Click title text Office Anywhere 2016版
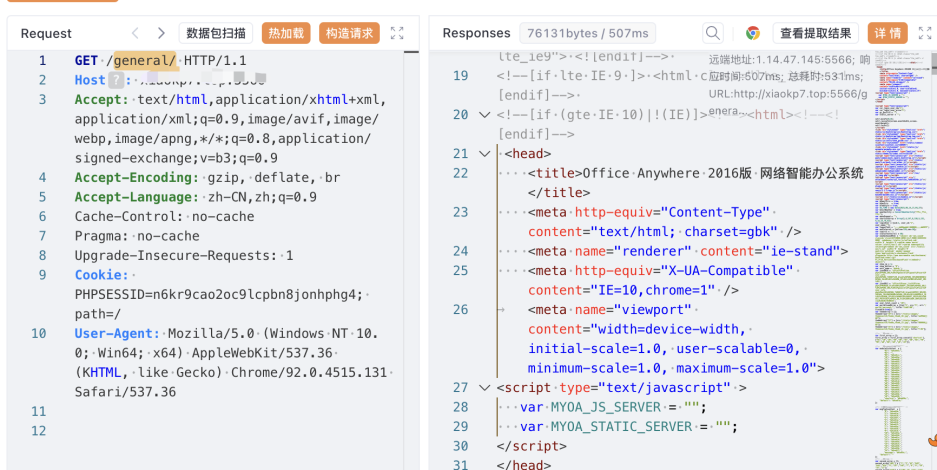This screenshot has width=937, height=470. click(x=667, y=173)
